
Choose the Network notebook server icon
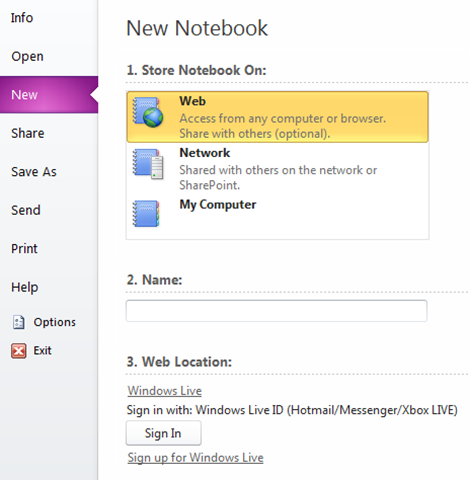tap(148, 164)
